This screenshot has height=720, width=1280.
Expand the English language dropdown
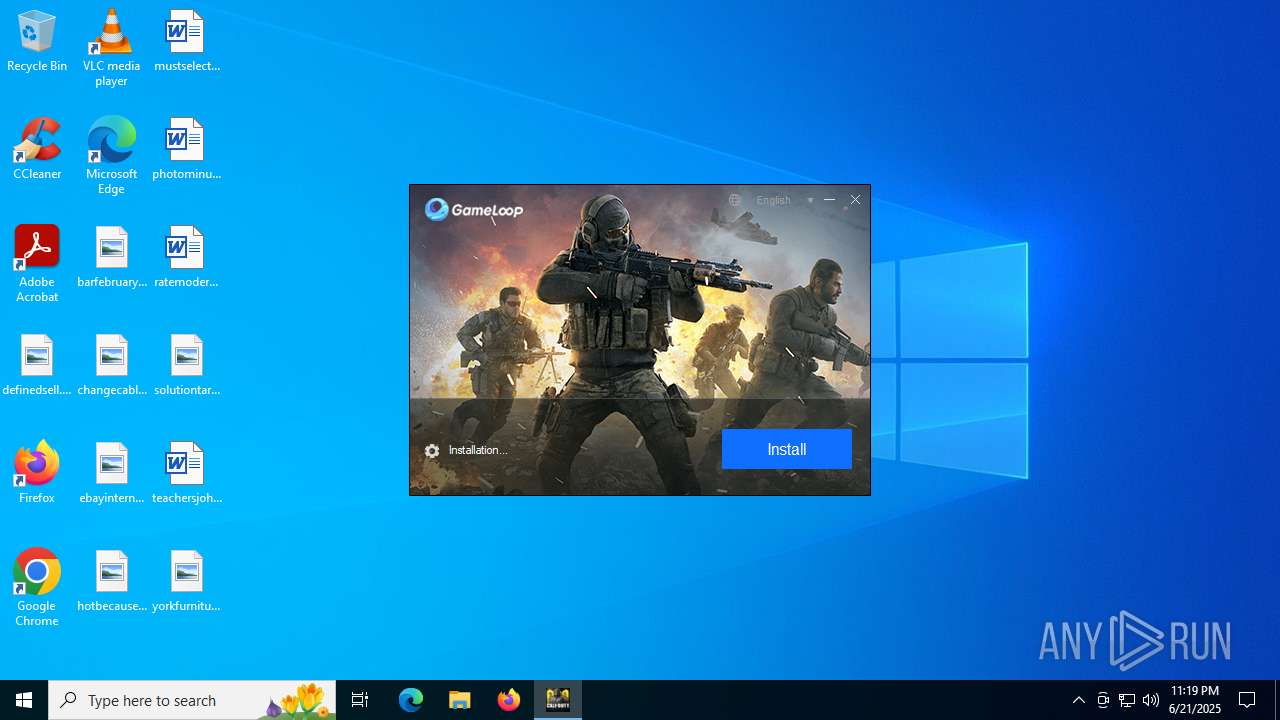coord(785,200)
